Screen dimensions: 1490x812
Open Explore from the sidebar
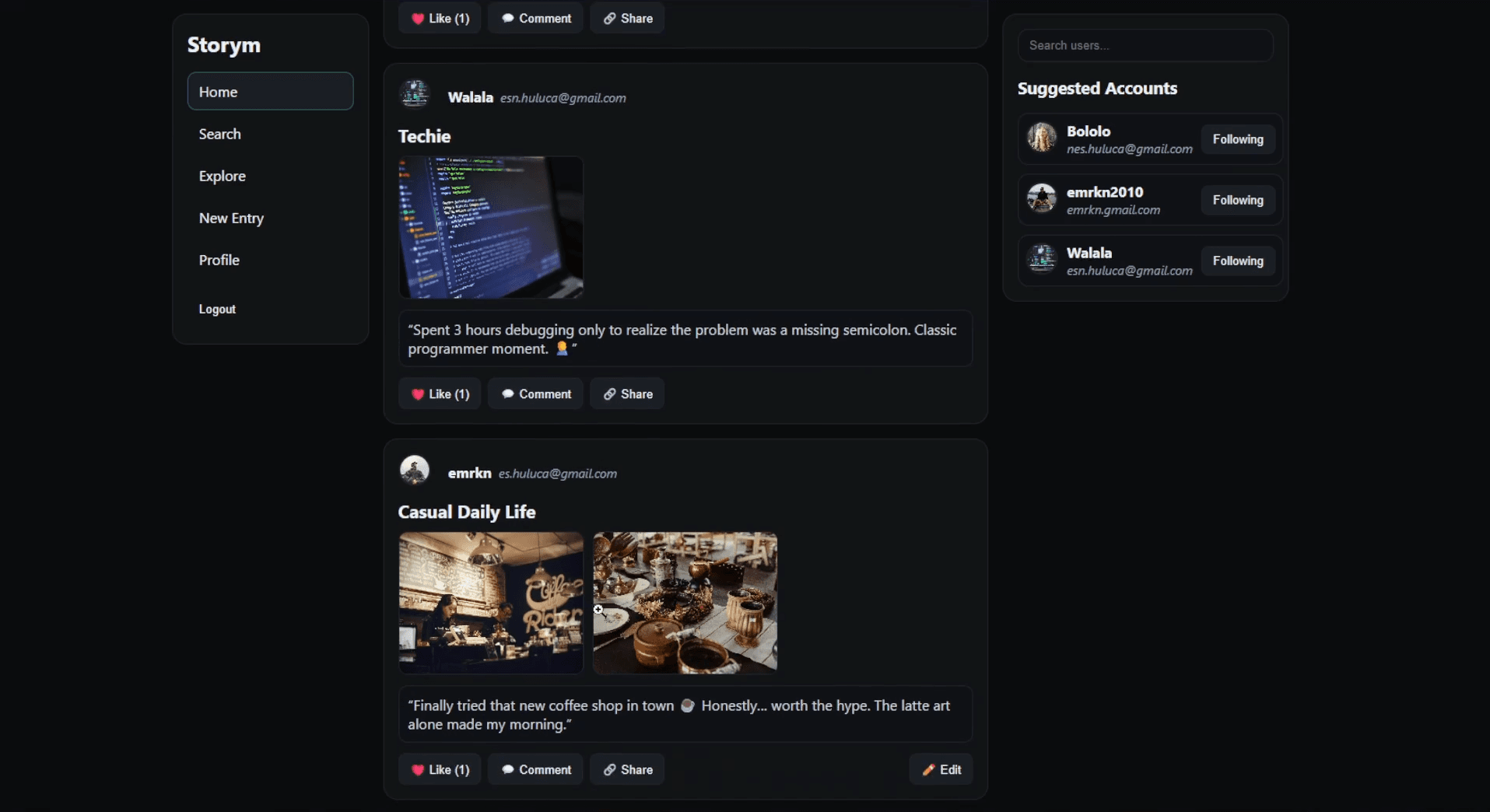pyautogui.click(x=223, y=176)
